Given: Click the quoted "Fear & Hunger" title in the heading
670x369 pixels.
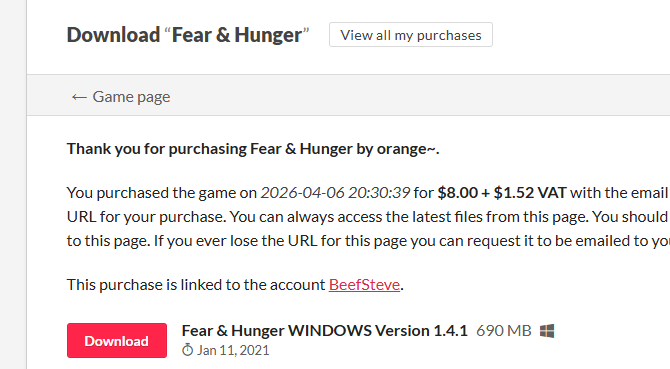Looking at the screenshot, I should point(237,35).
